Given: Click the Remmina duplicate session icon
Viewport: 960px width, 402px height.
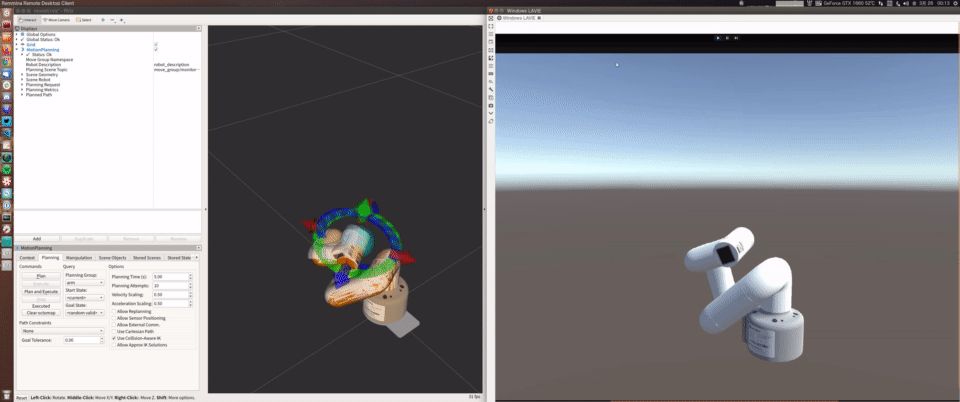Looking at the screenshot, I should click(x=491, y=97).
